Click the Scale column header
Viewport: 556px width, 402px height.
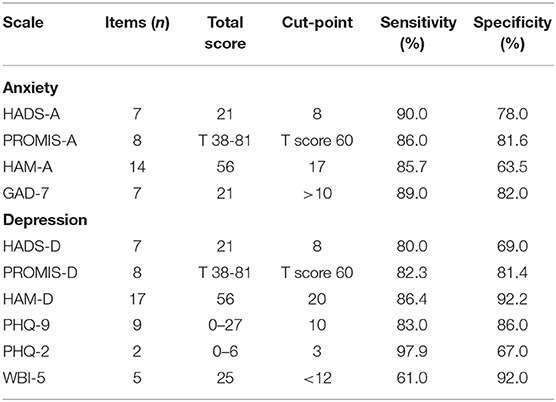pyautogui.click(x=23, y=23)
